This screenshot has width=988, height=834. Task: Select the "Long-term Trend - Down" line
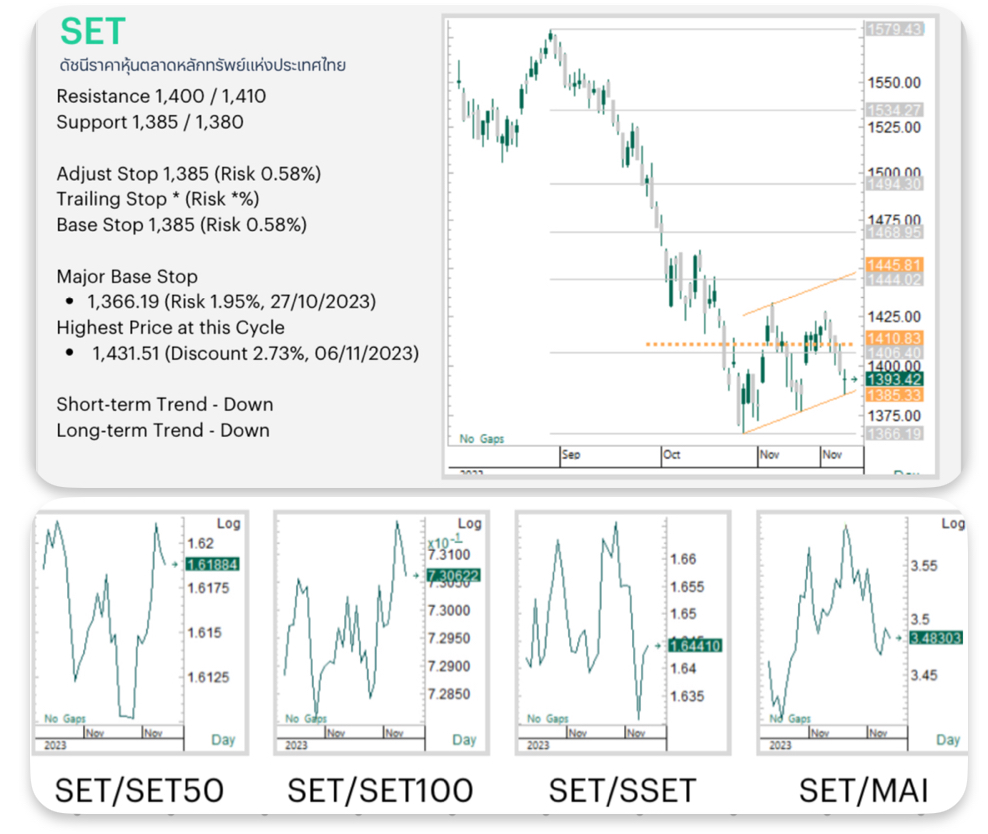[x=163, y=430]
